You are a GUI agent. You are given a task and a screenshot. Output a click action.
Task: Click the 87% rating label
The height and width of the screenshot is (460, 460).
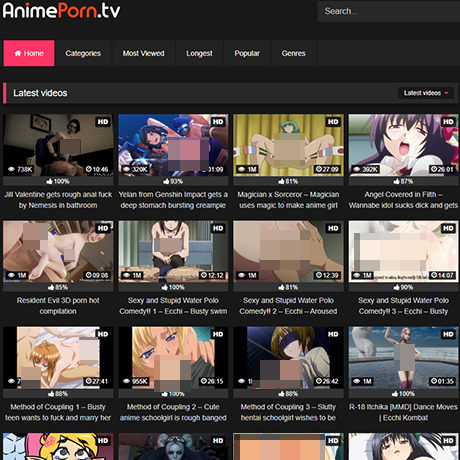click(x=403, y=181)
